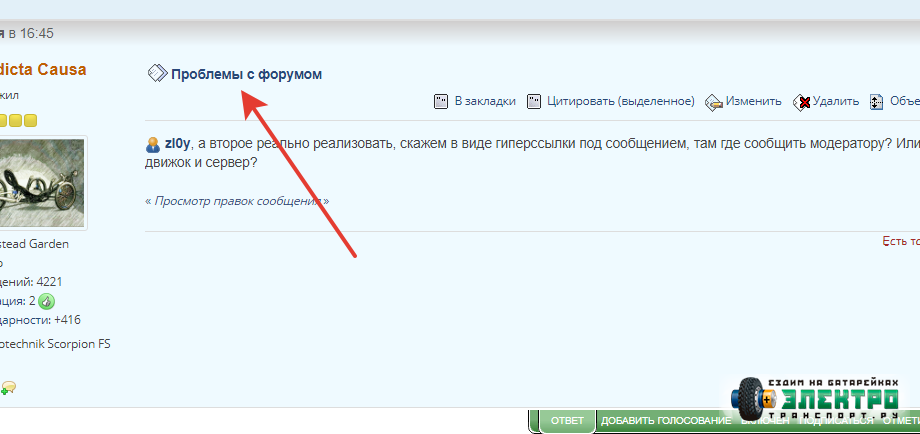Click the speech bubble icon under profile
Image resolution: width=920 pixels, height=434 pixels.
tap(8, 388)
